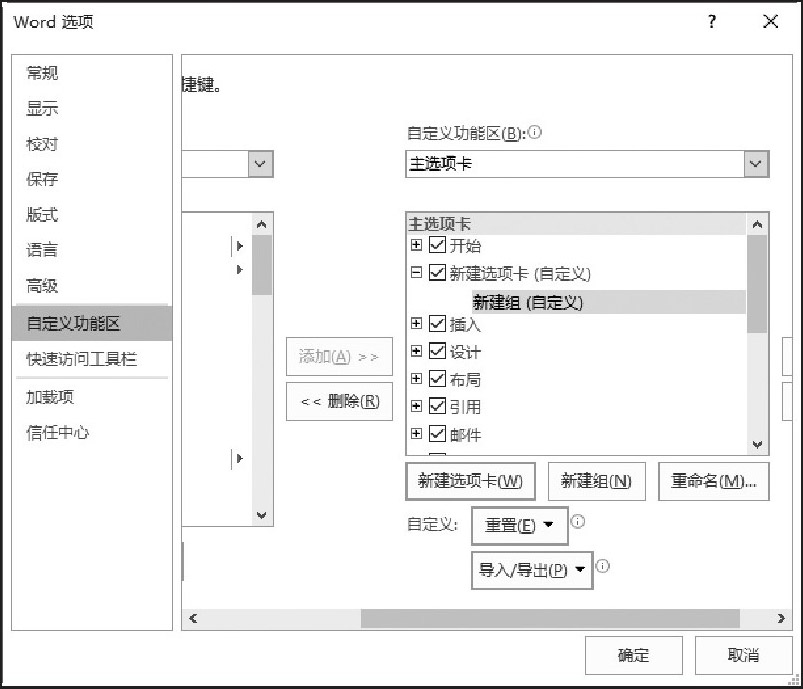Click the << 删除(R) button
The width and height of the screenshot is (803, 689).
tap(340, 401)
